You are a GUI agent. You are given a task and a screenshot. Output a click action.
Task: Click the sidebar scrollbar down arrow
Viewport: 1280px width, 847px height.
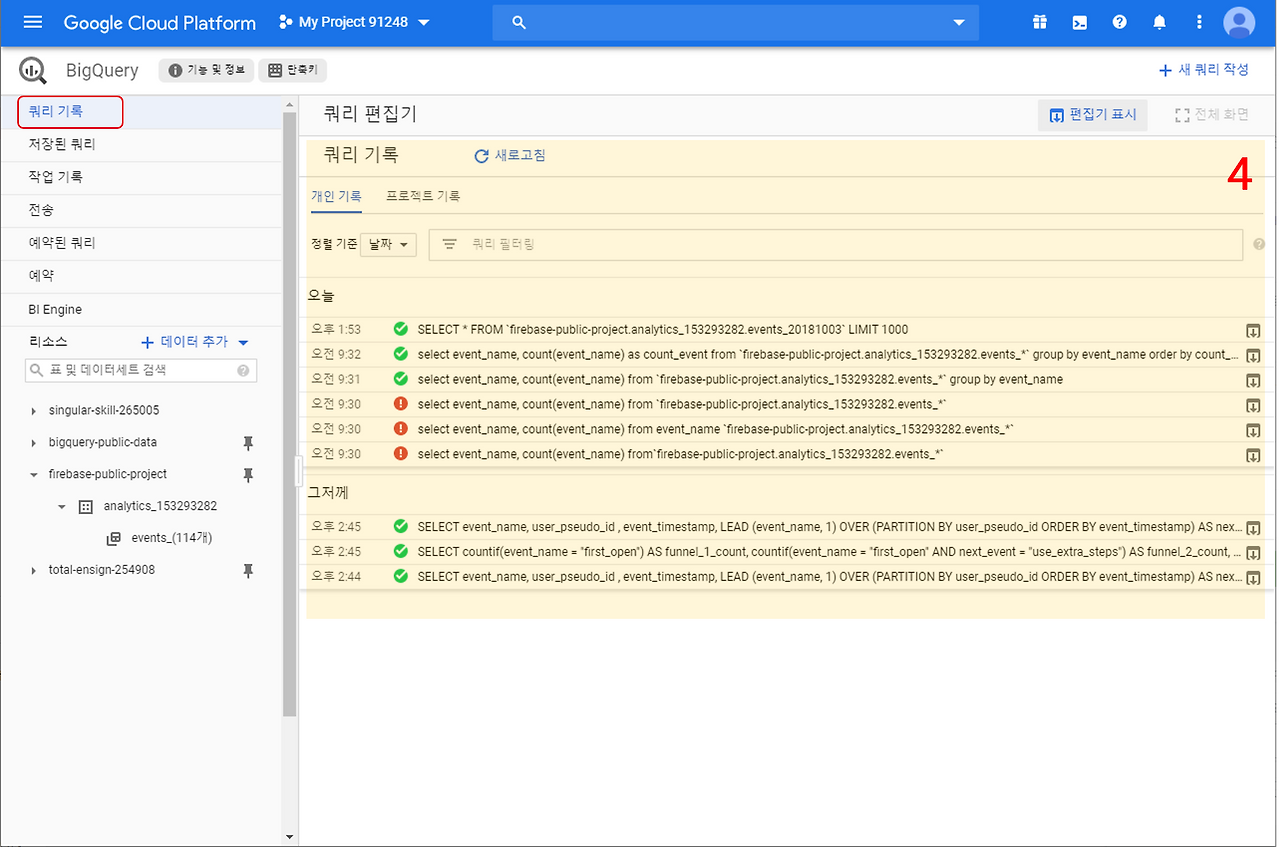tap(290, 837)
